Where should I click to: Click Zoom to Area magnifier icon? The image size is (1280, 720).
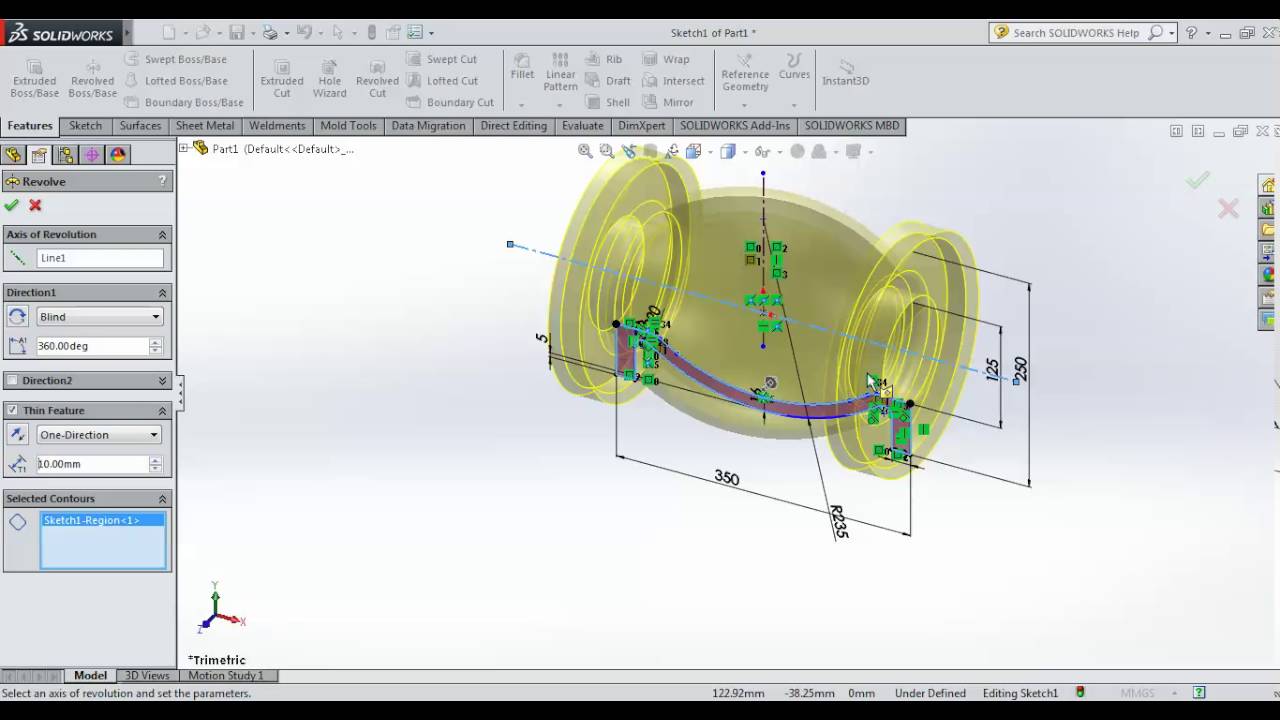coord(607,151)
